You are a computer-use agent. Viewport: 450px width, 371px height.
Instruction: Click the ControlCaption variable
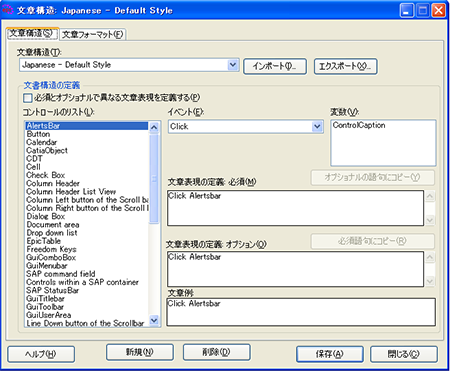tap(359, 125)
